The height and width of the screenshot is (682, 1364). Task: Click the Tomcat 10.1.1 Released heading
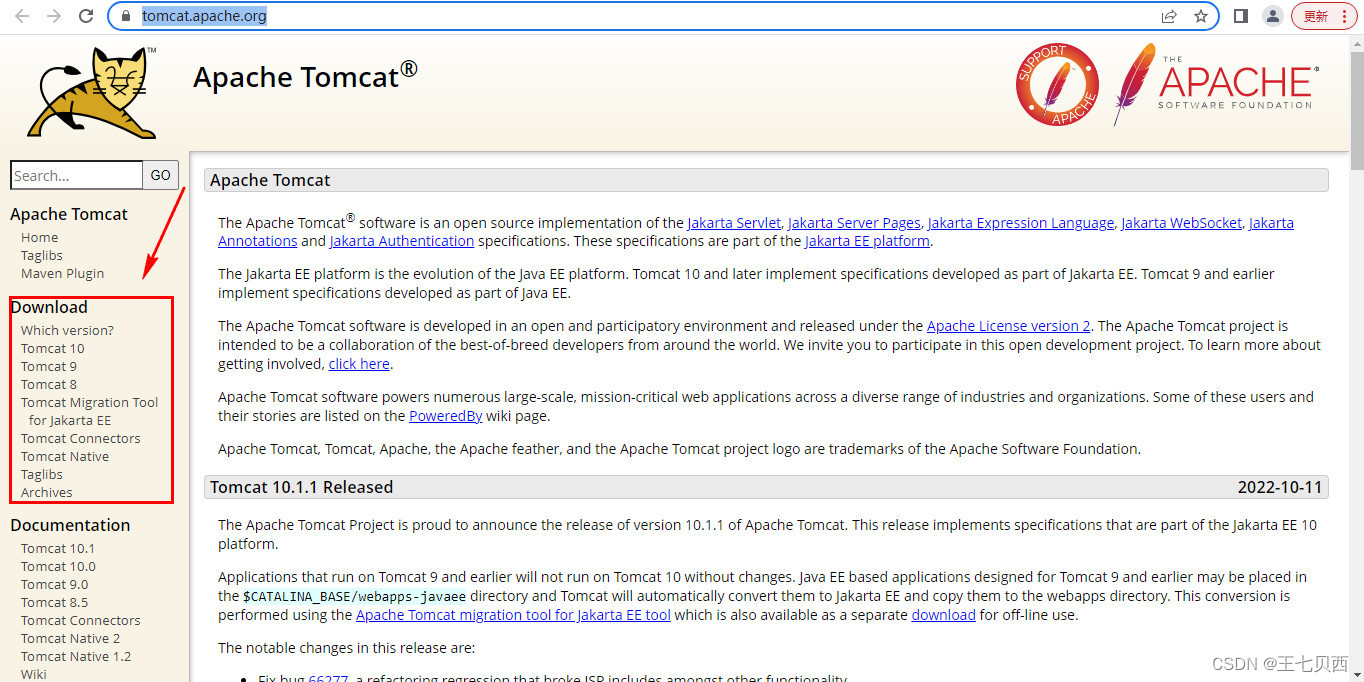coord(302,487)
